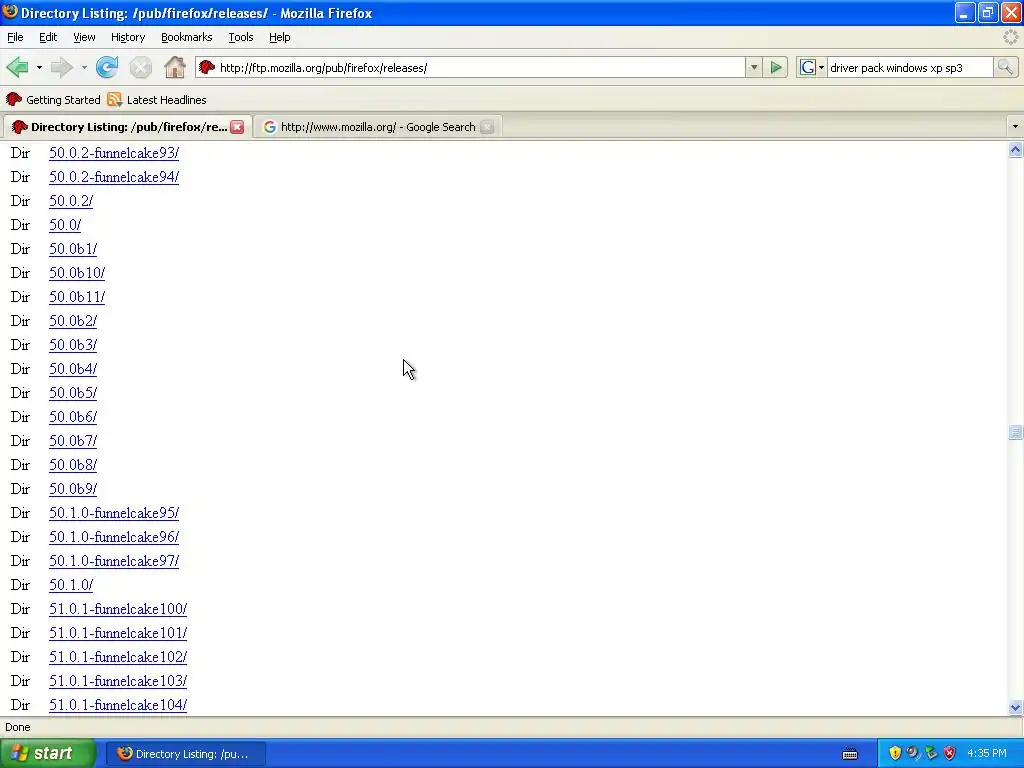Switch to the Google Search tab

coord(378,127)
